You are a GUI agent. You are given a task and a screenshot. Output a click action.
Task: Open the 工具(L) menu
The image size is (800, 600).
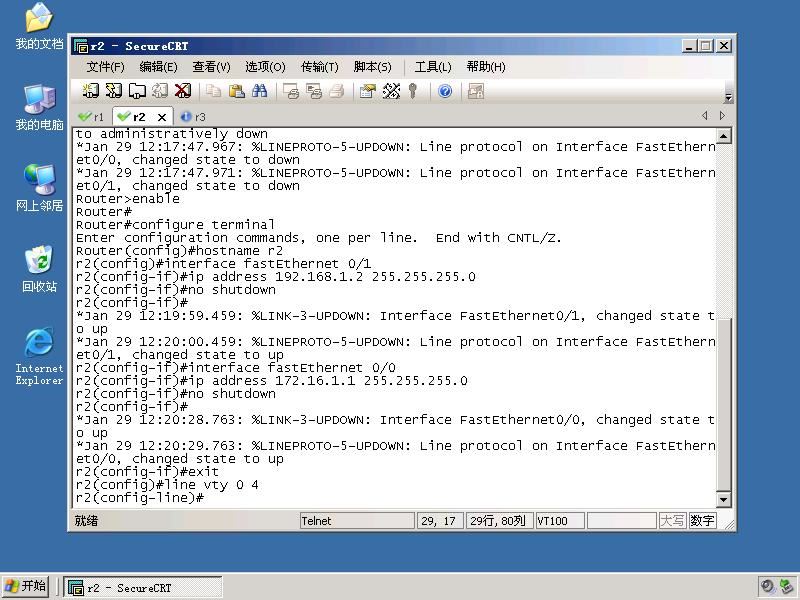[x=433, y=67]
